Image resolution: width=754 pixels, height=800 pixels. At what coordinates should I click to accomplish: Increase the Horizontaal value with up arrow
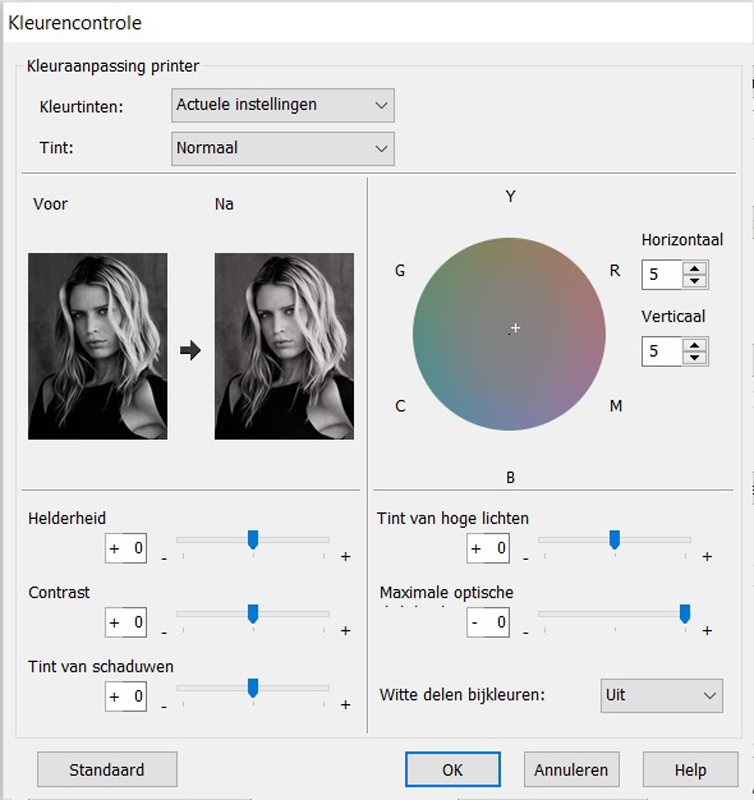(x=694, y=269)
